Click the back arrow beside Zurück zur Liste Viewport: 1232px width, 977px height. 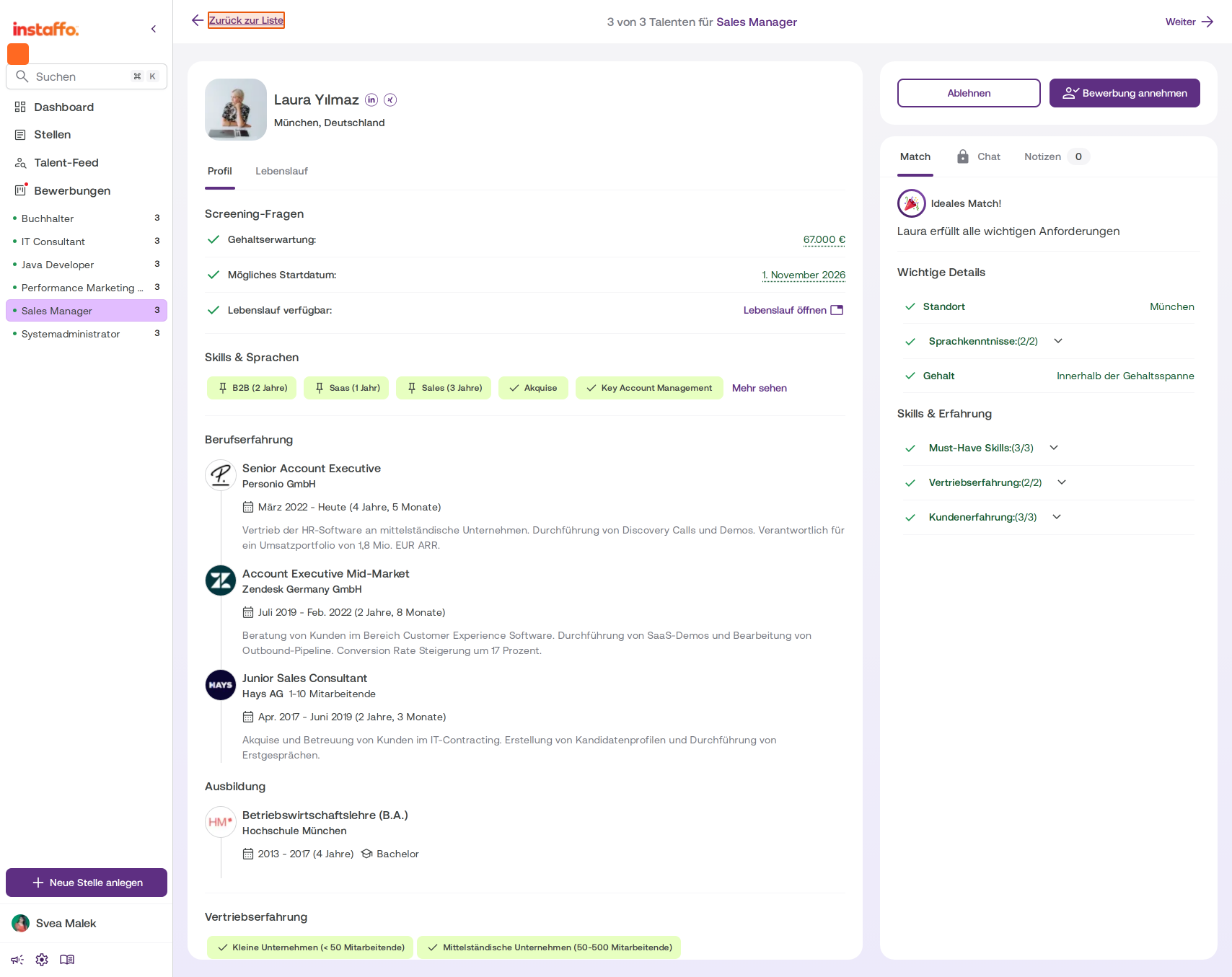(x=198, y=20)
